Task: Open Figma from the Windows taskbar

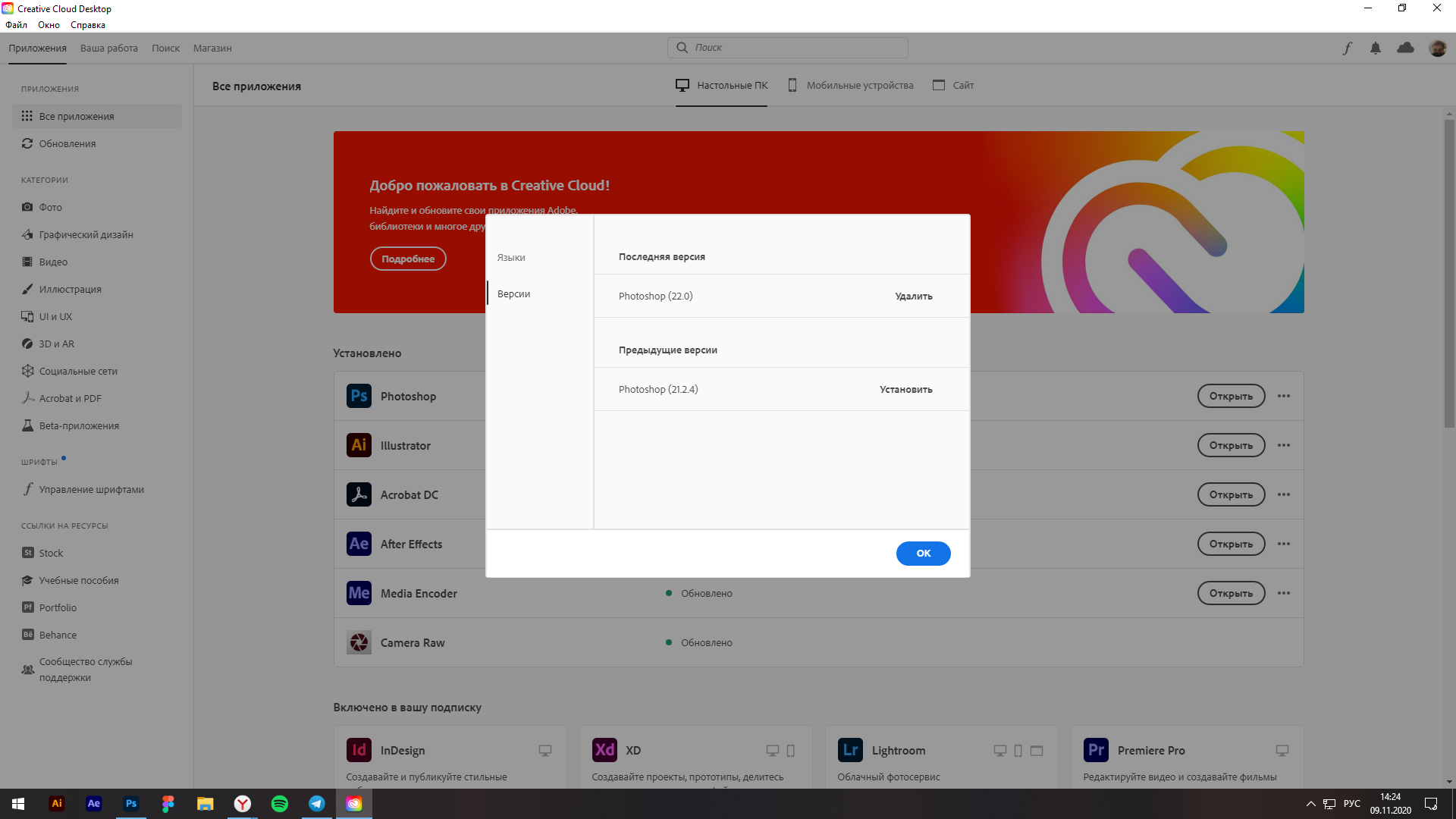Action: [168, 804]
